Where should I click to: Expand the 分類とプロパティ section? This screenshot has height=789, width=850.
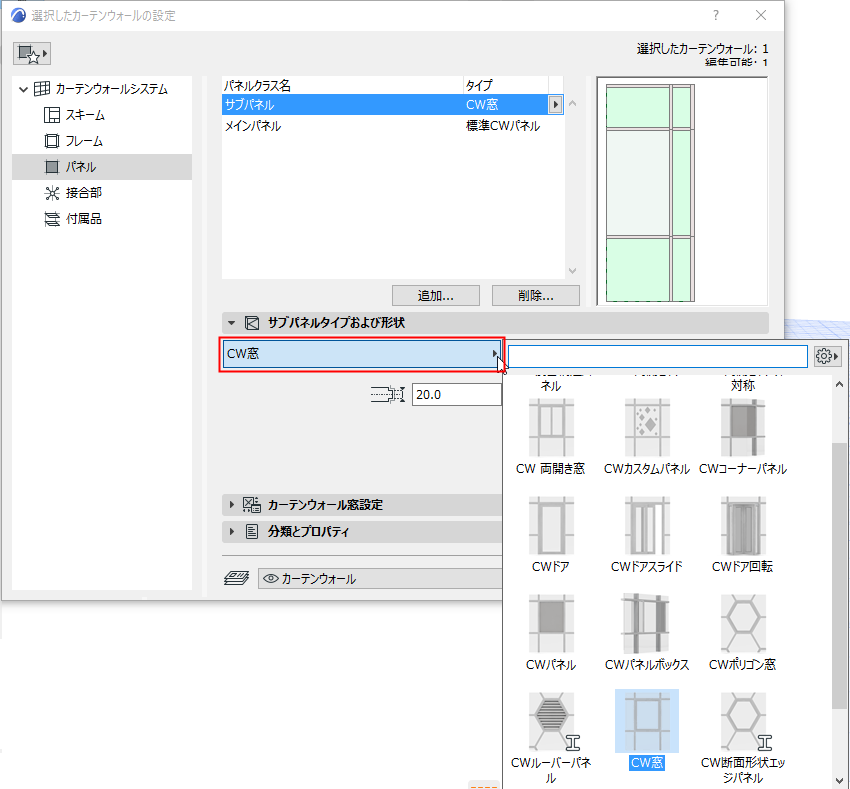point(231,531)
